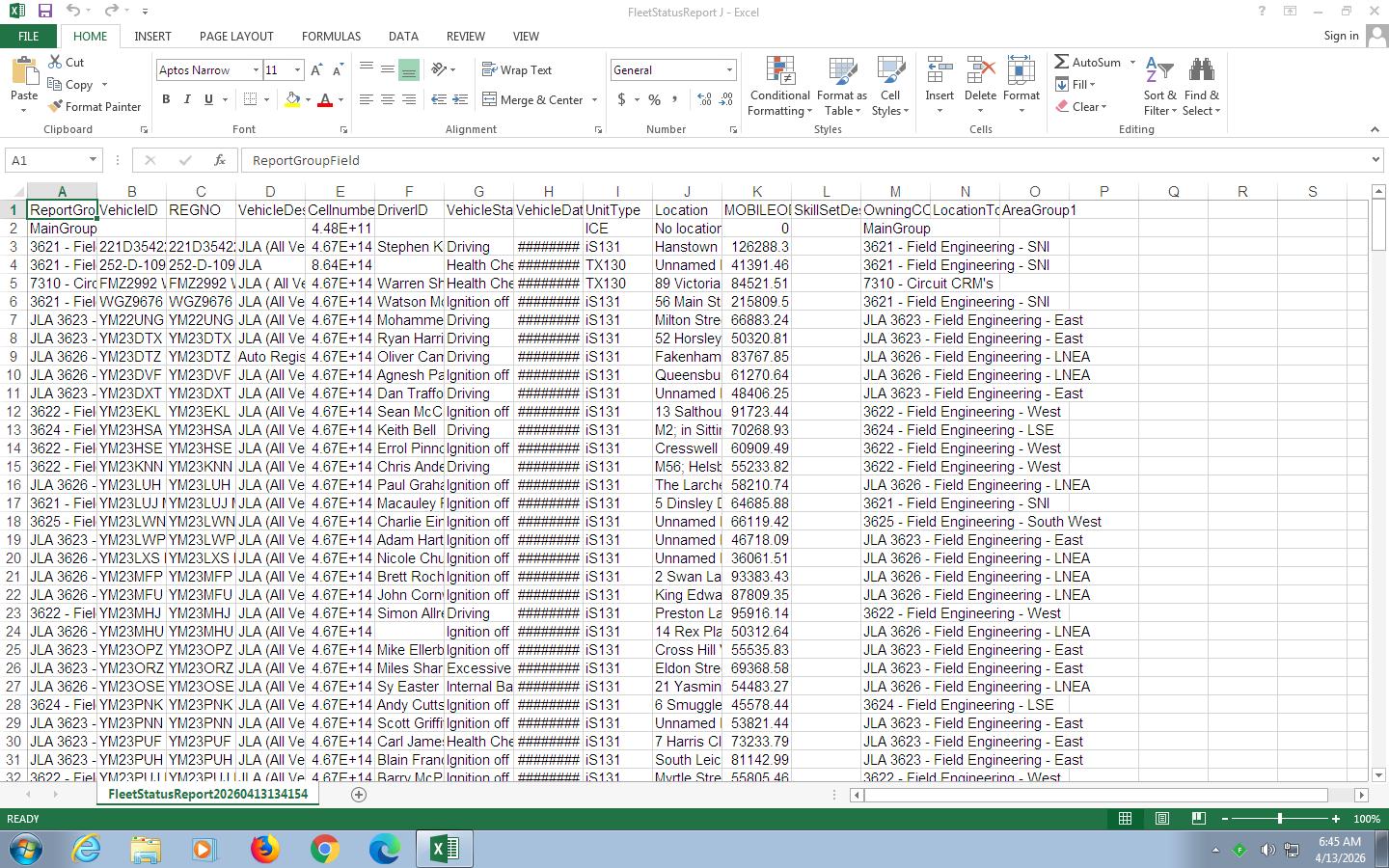Viewport: 1389px width, 868px height.
Task: Click Sign in link
Action: [1341, 36]
